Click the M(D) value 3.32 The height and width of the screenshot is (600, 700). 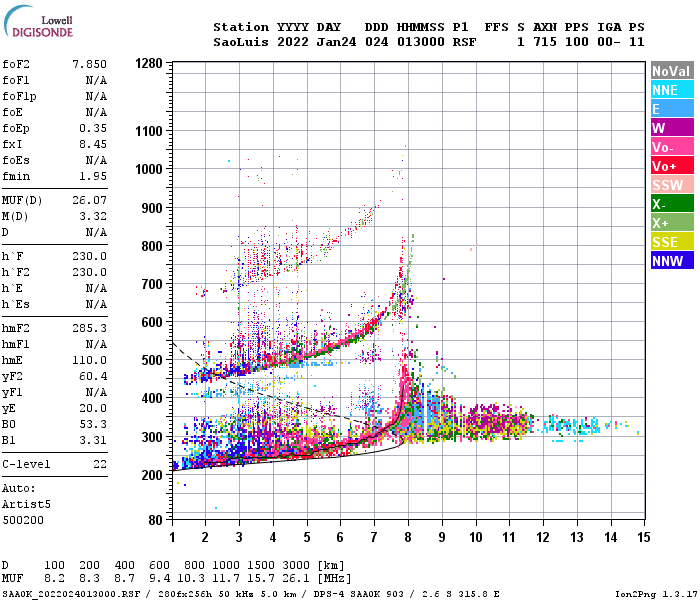[x=93, y=216]
